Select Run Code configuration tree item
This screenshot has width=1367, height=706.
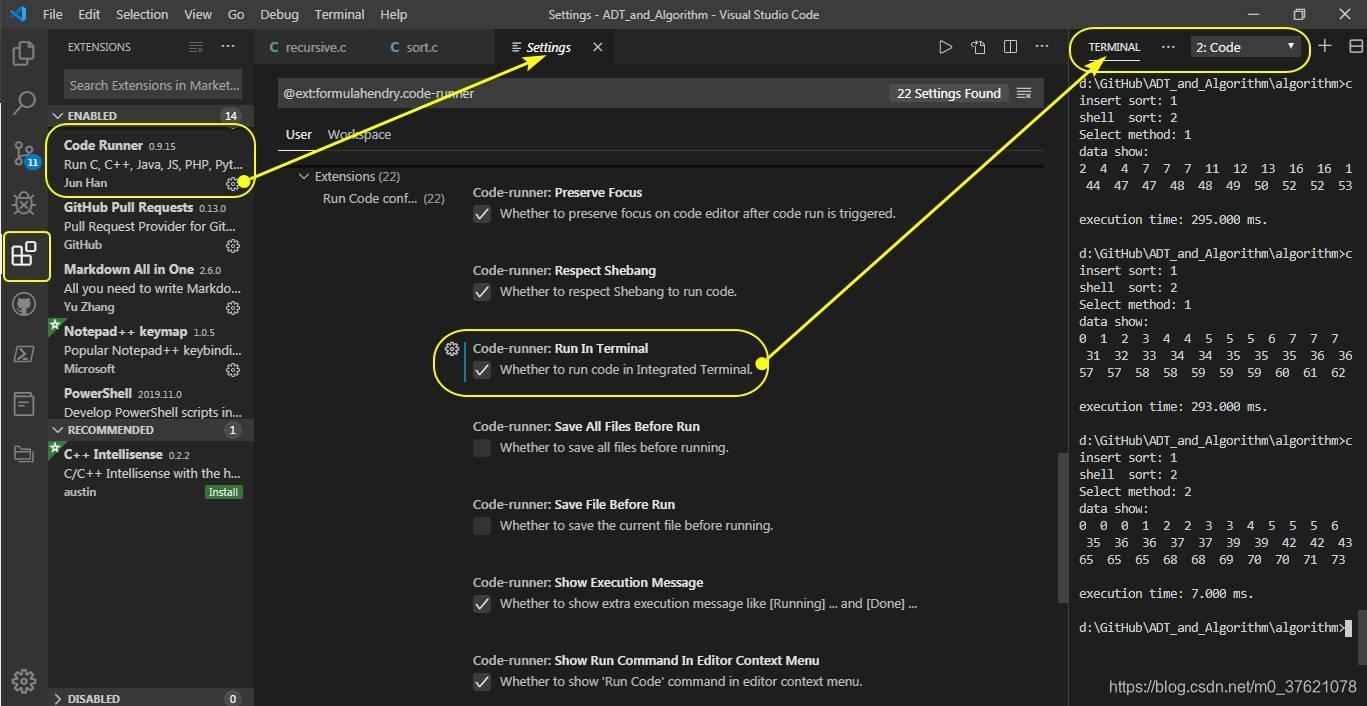(383, 199)
